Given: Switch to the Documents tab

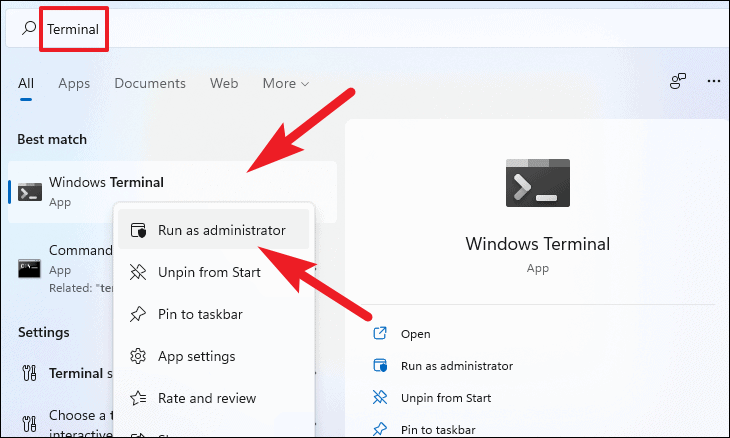Looking at the screenshot, I should click(150, 83).
